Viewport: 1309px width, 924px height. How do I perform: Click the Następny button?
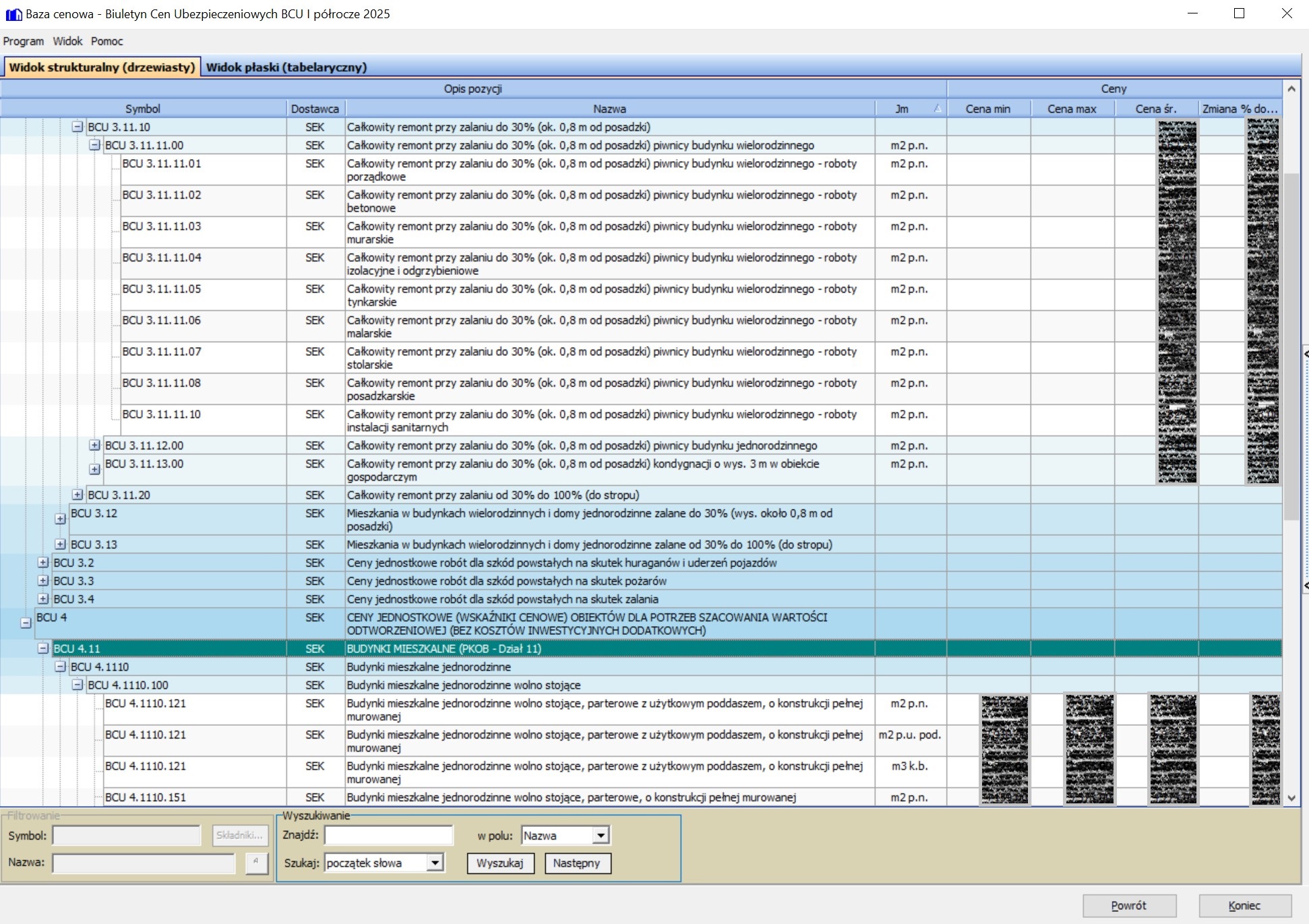pos(577,863)
